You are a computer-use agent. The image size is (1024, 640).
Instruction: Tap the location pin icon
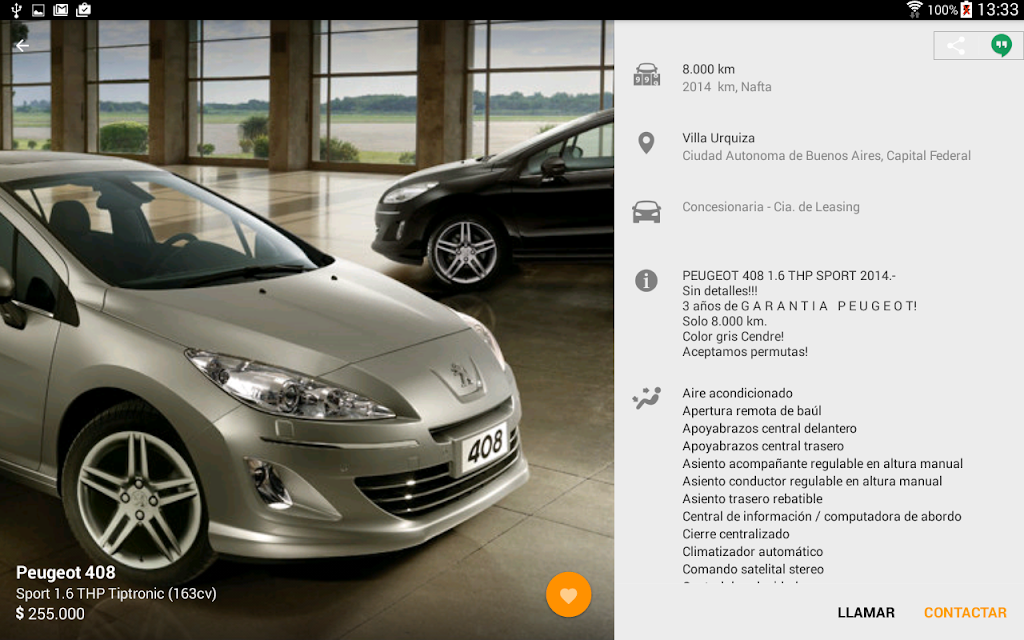(x=646, y=143)
